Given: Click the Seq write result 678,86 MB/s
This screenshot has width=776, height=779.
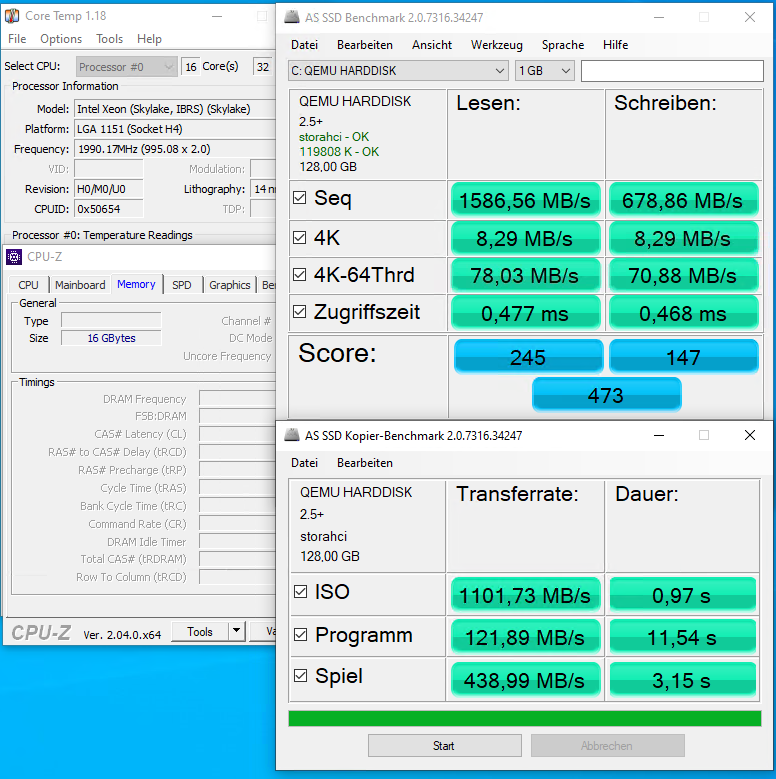Looking at the screenshot, I should (x=683, y=200).
